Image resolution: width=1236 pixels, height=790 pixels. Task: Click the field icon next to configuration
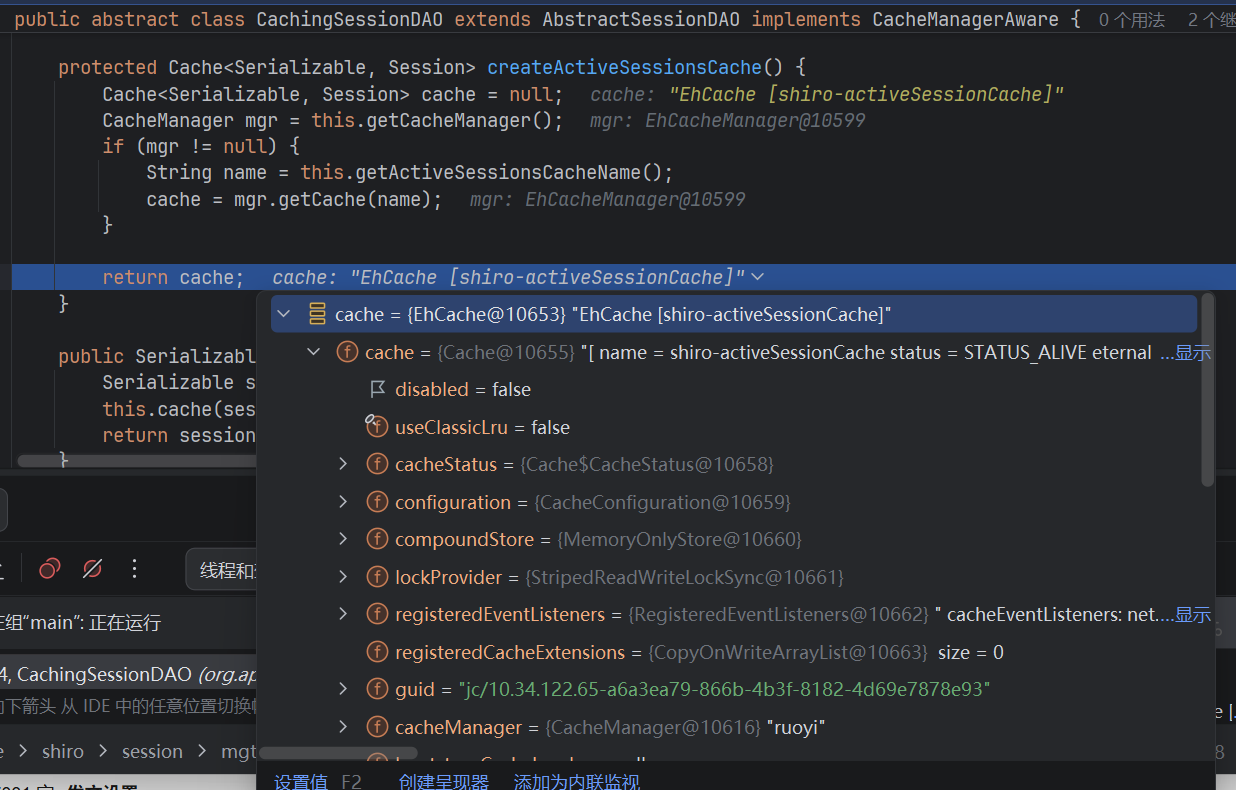(x=377, y=502)
